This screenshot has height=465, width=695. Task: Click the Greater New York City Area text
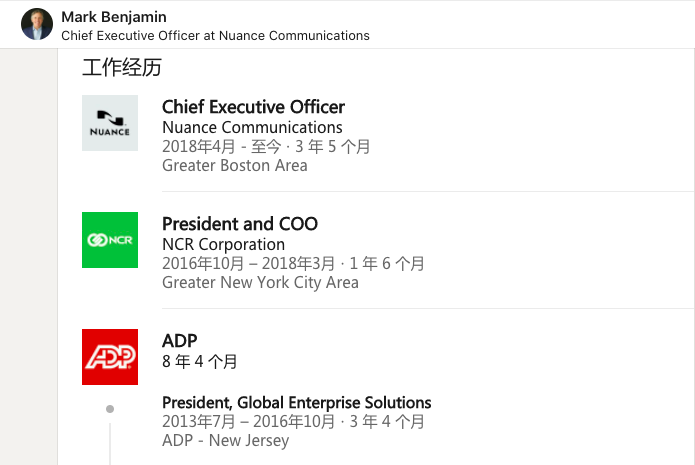(x=260, y=282)
